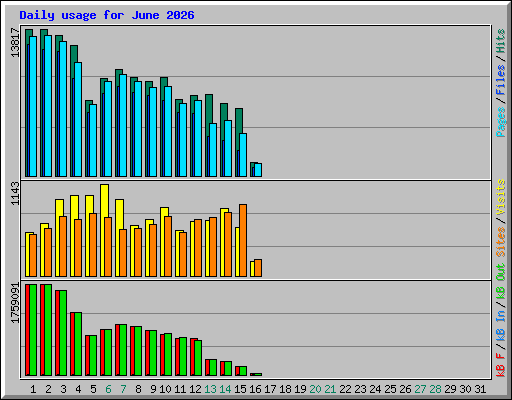512x400 pixels.
Task: Click green weekend day 21 label
Action: (x=330, y=389)
